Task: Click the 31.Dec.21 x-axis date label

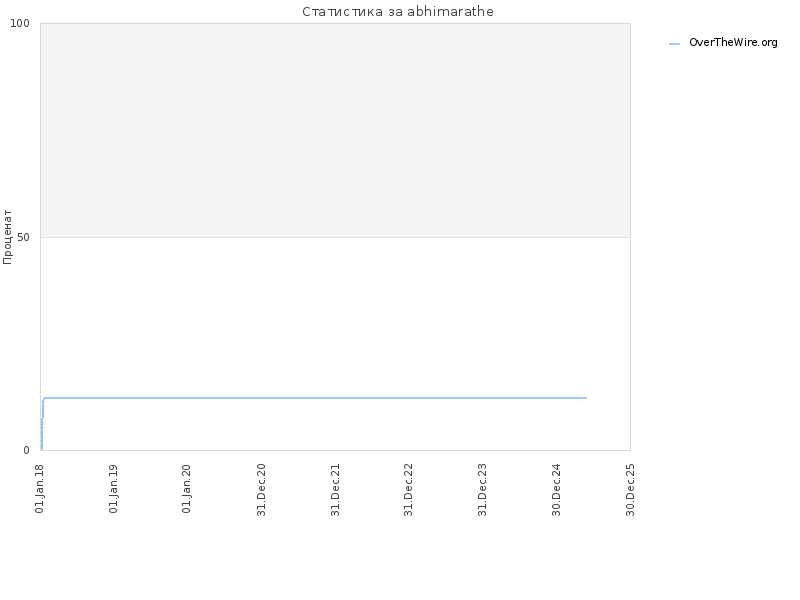Action: 335,490
